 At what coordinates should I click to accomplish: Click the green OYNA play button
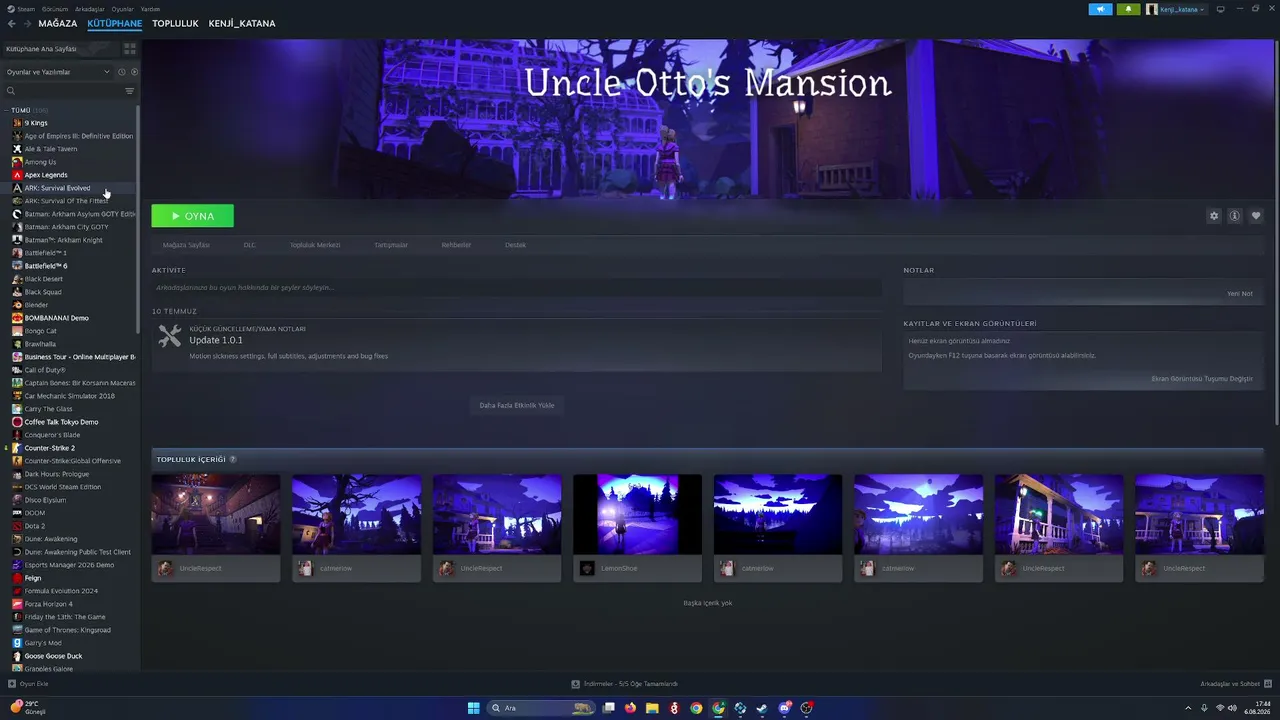(193, 216)
